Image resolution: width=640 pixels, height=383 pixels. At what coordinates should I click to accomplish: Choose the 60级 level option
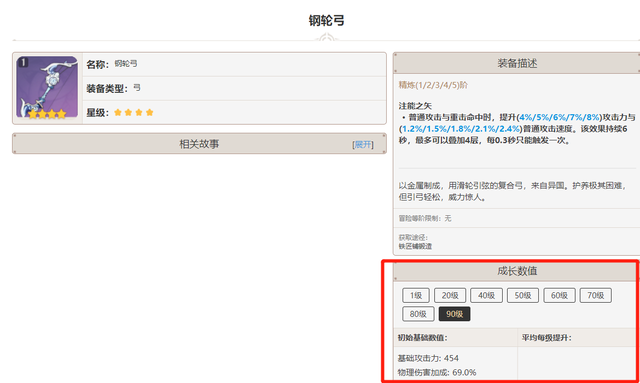[559, 295]
